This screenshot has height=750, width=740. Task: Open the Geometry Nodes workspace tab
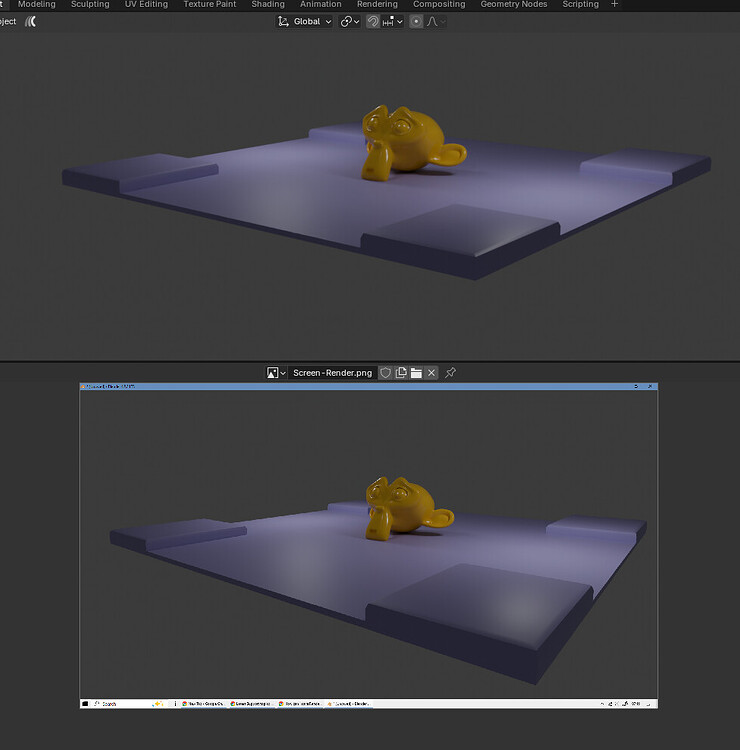513,4
